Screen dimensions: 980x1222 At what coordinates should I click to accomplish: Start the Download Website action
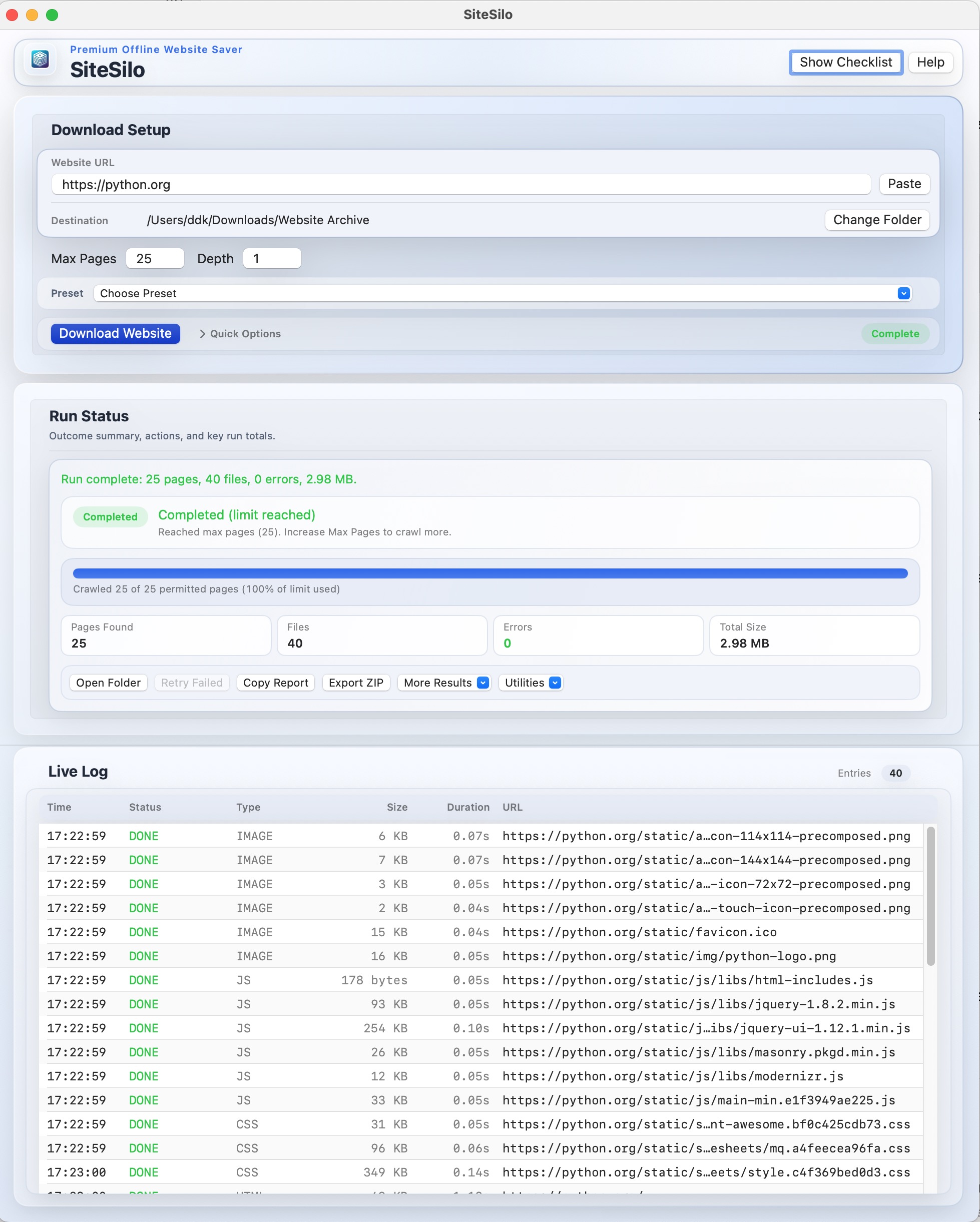tap(116, 333)
